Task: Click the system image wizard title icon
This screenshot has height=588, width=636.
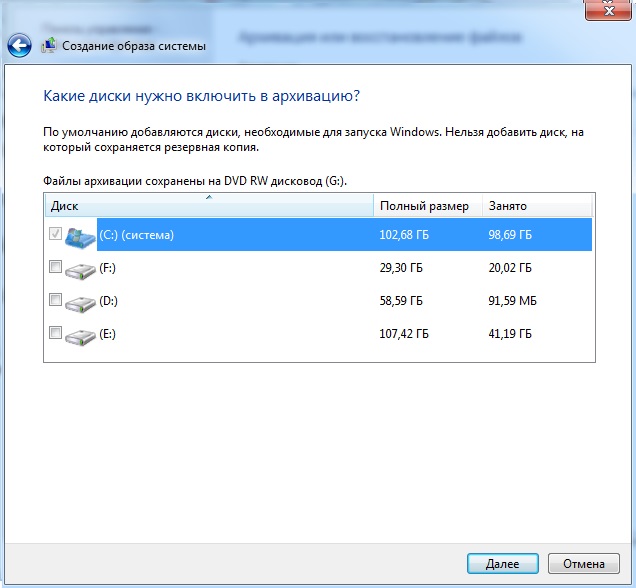Action: pos(49,45)
